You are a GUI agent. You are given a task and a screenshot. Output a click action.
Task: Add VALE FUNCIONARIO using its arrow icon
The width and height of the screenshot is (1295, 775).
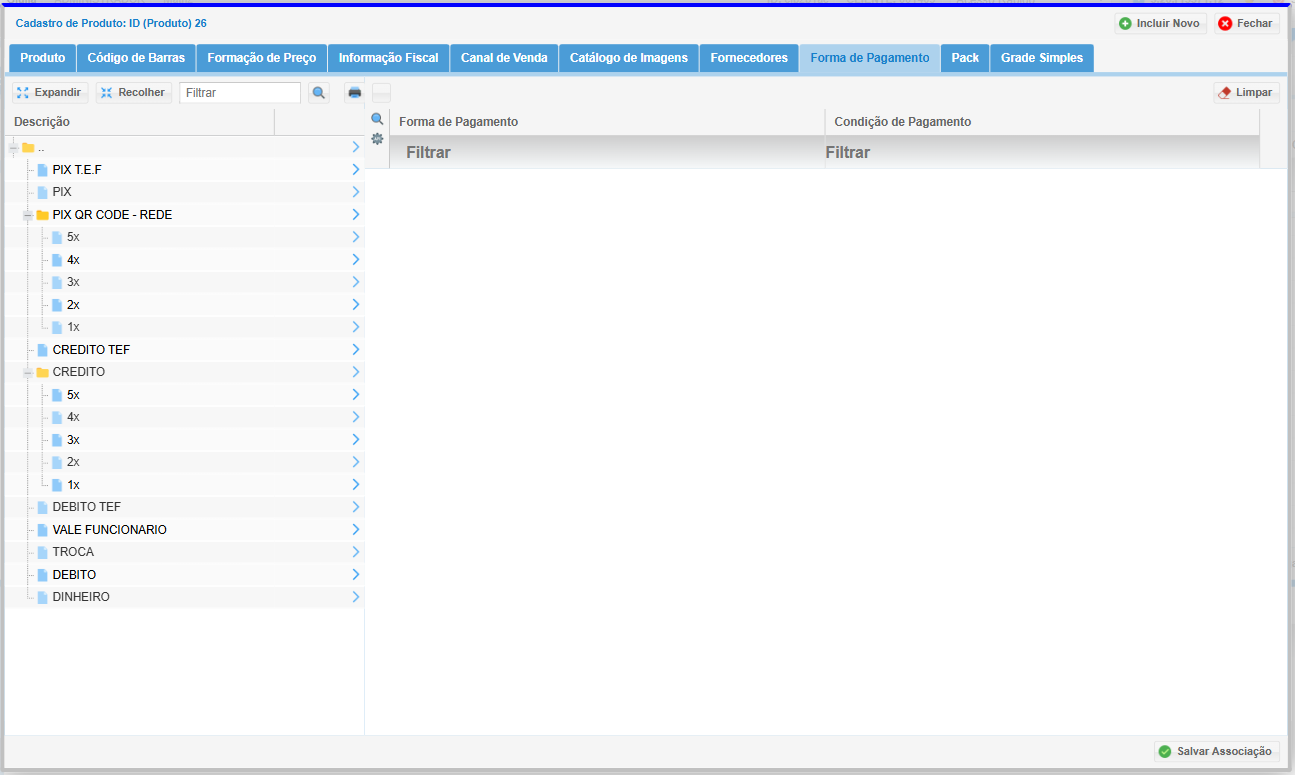click(x=356, y=530)
